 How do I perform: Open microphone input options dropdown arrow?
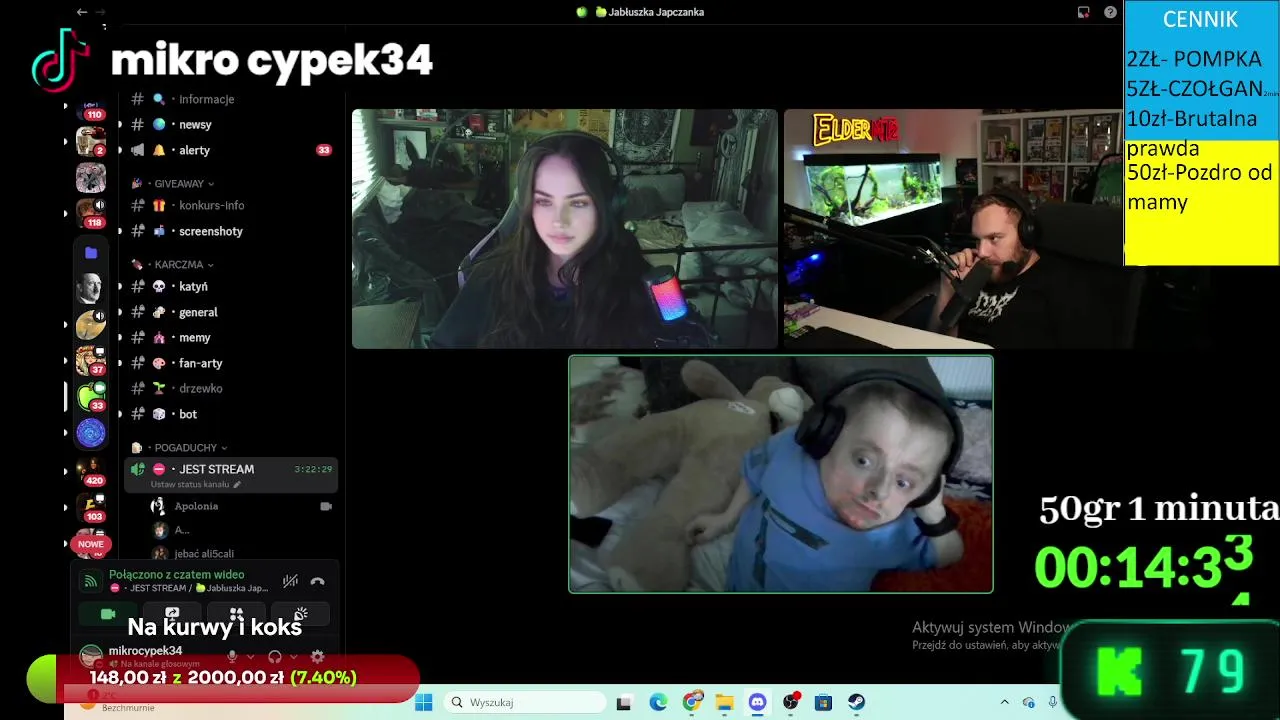coord(250,657)
